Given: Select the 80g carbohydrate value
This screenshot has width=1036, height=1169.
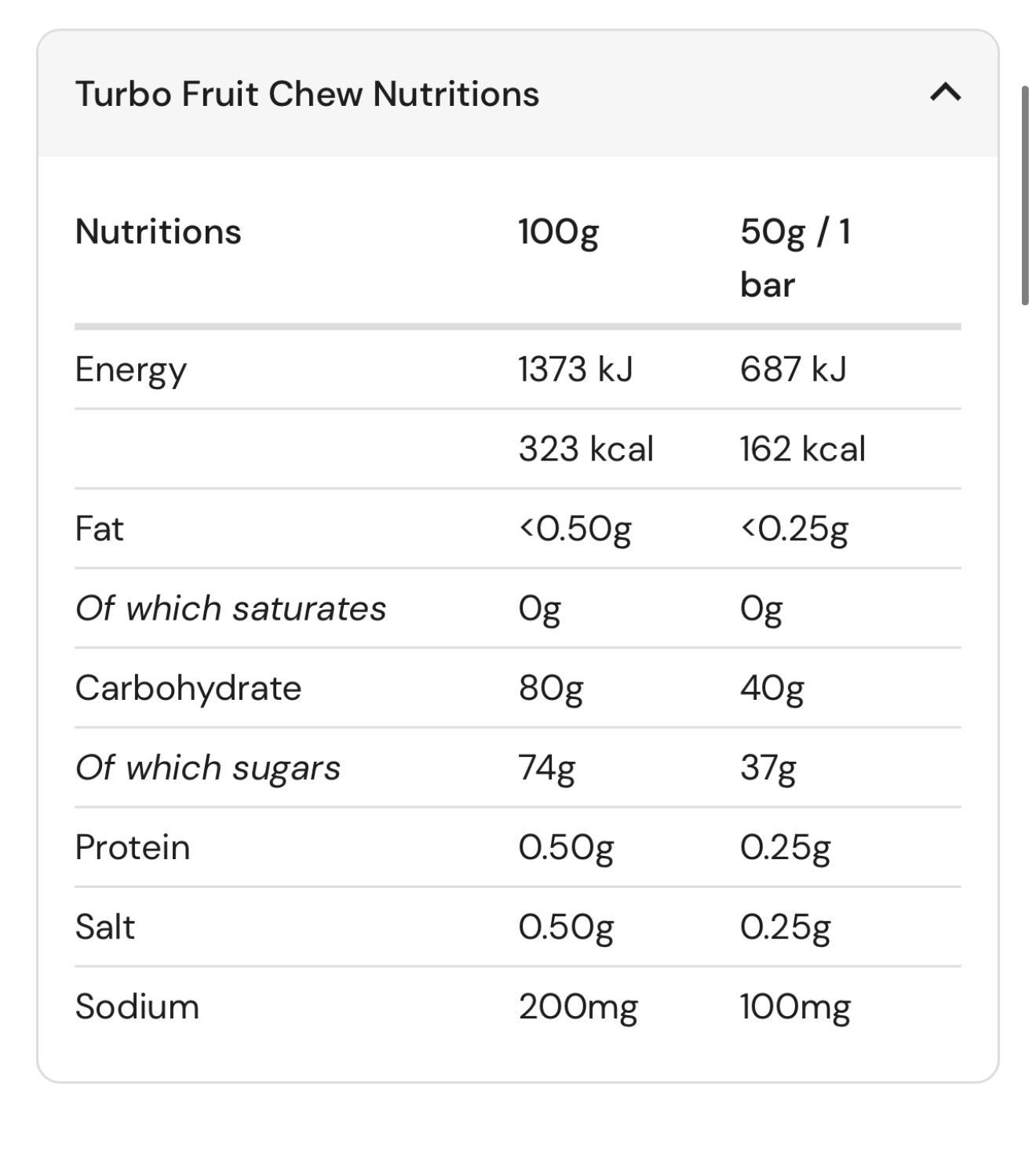Looking at the screenshot, I should pos(550,688).
